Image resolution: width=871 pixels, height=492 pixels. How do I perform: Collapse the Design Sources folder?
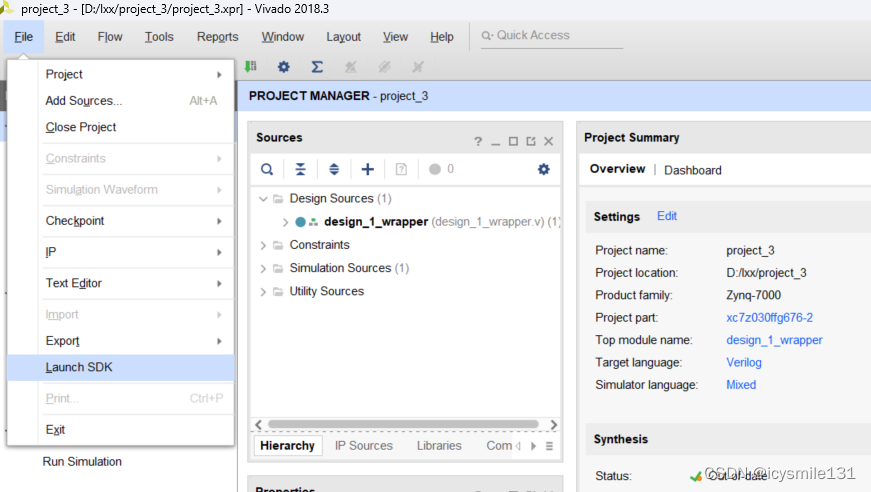[x=263, y=199]
